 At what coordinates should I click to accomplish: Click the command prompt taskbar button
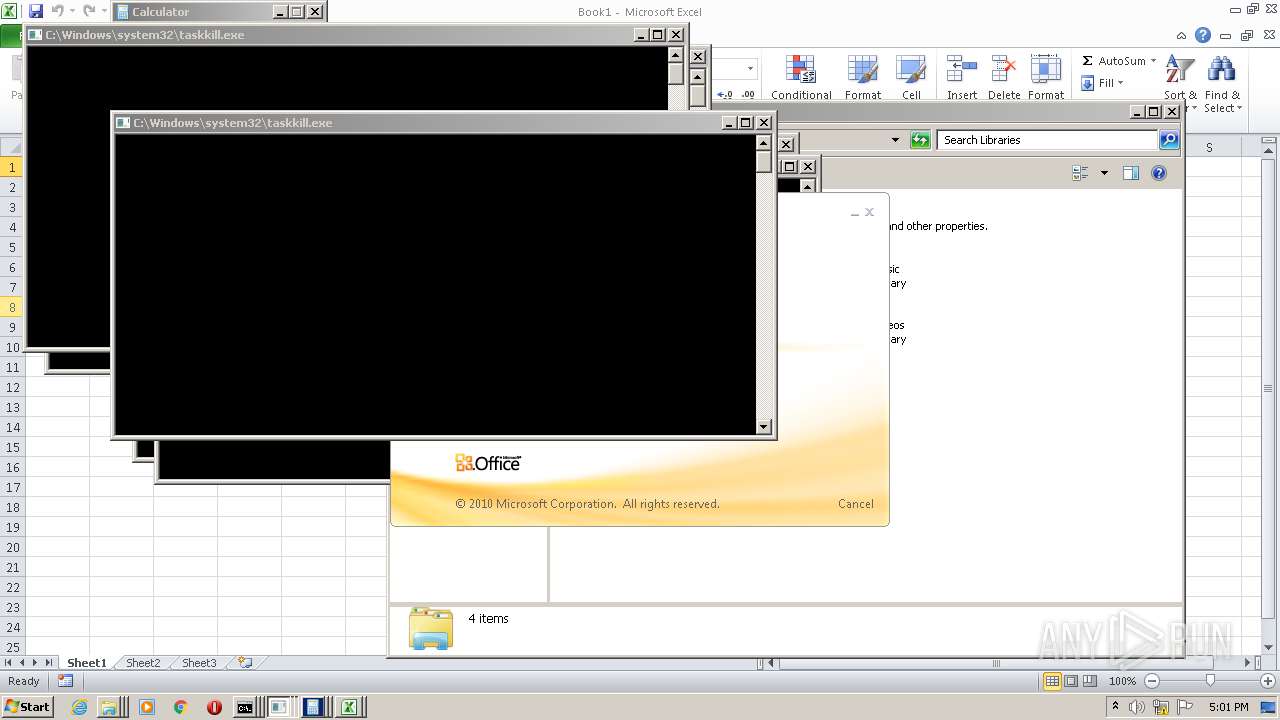pos(245,707)
